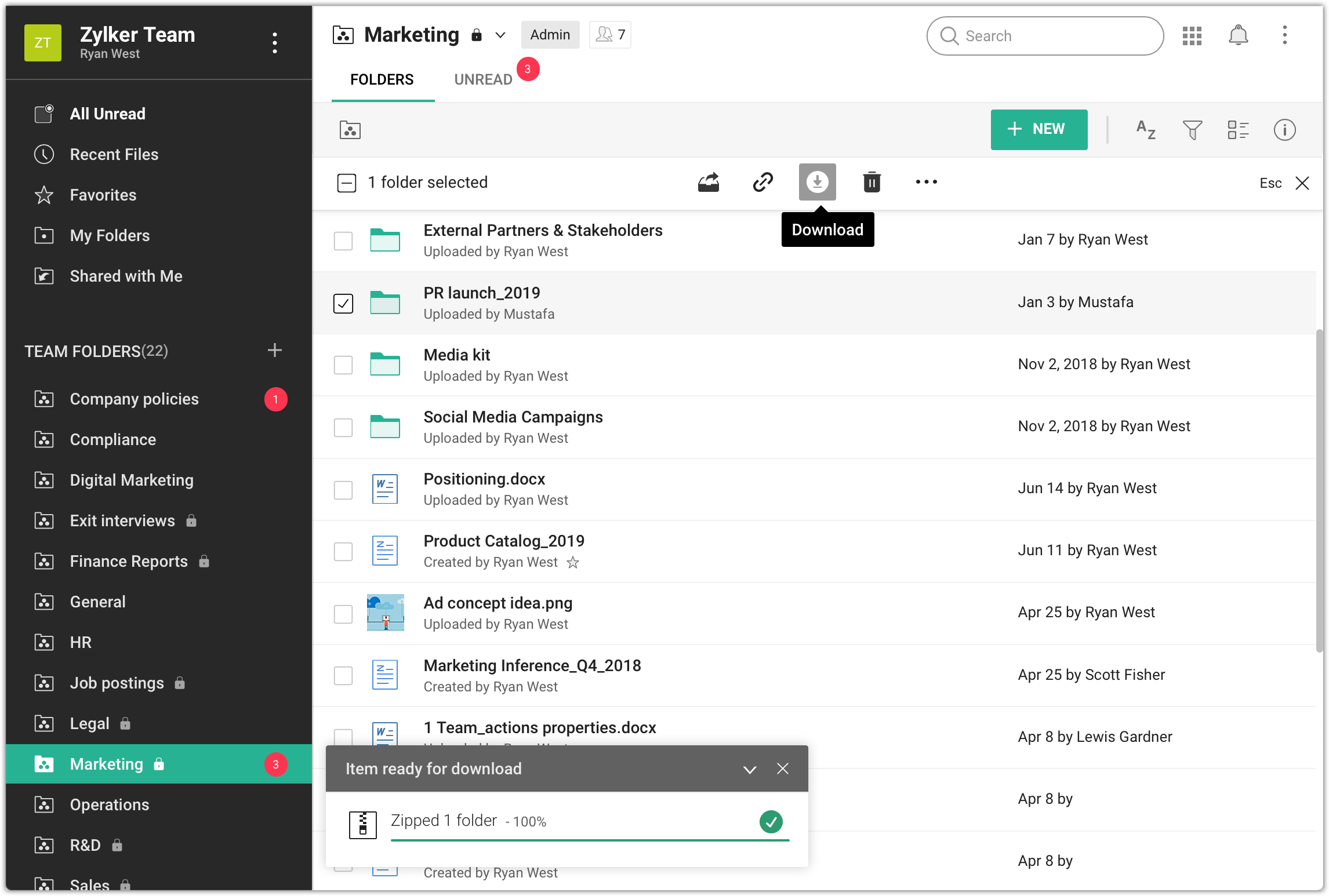1329x896 pixels.
Task: Click the Share folder icon in selection bar
Action: 708,182
